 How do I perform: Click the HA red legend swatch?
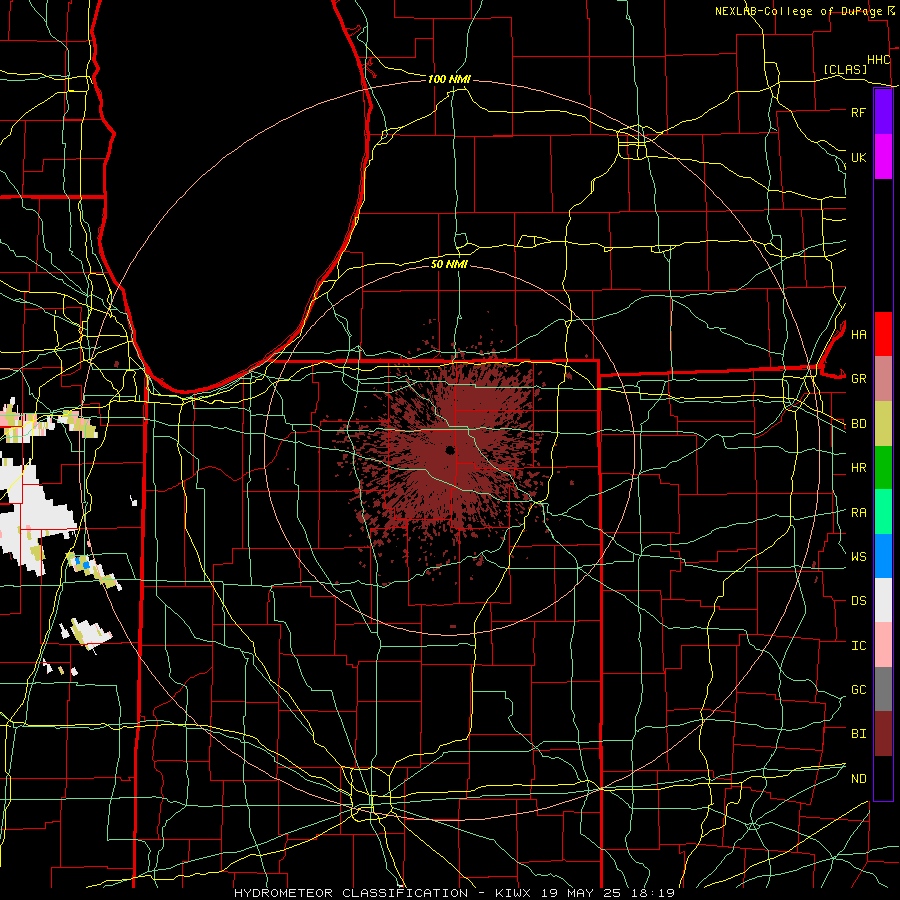pyautogui.click(x=883, y=334)
